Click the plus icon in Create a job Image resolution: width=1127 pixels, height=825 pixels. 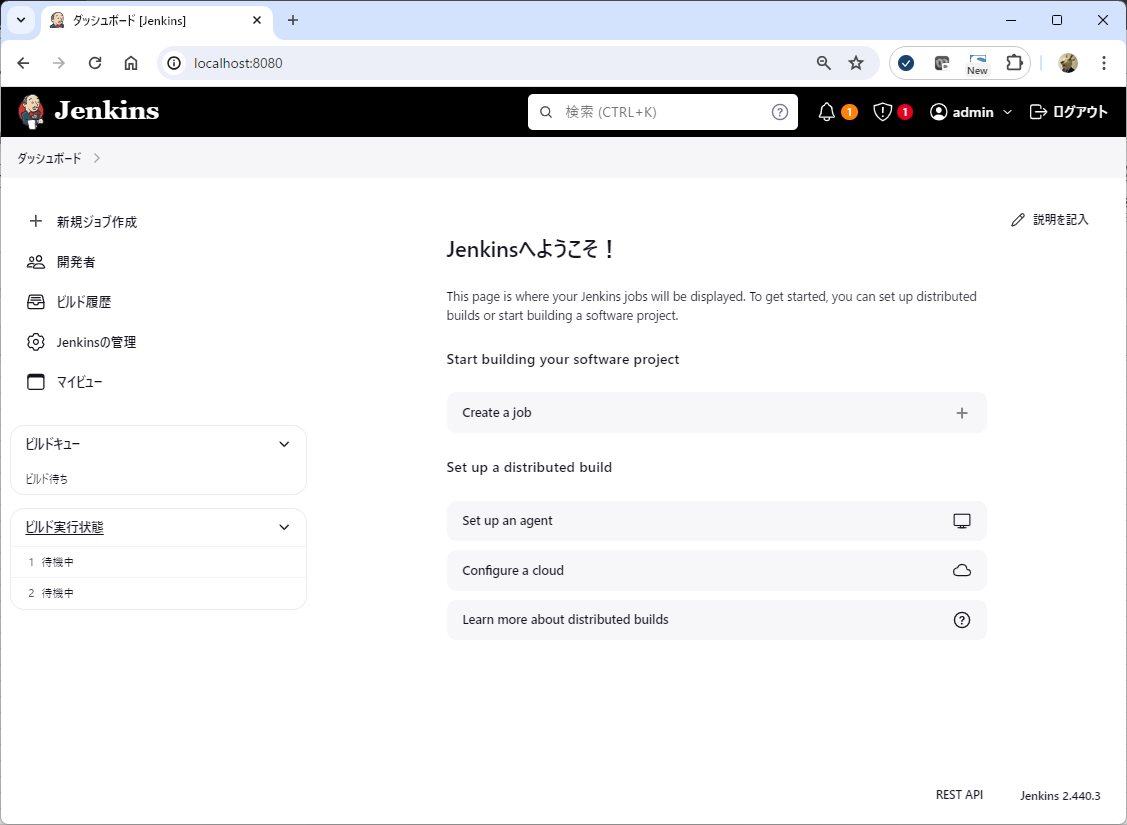coord(962,413)
